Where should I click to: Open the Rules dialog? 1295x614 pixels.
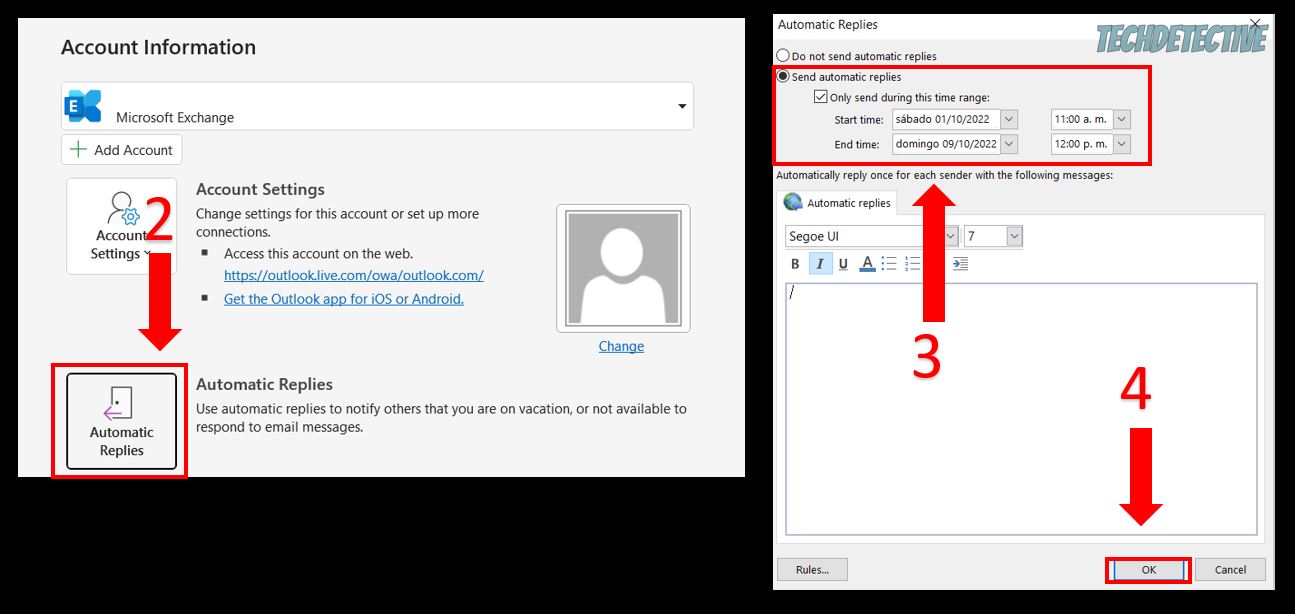tap(810, 569)
